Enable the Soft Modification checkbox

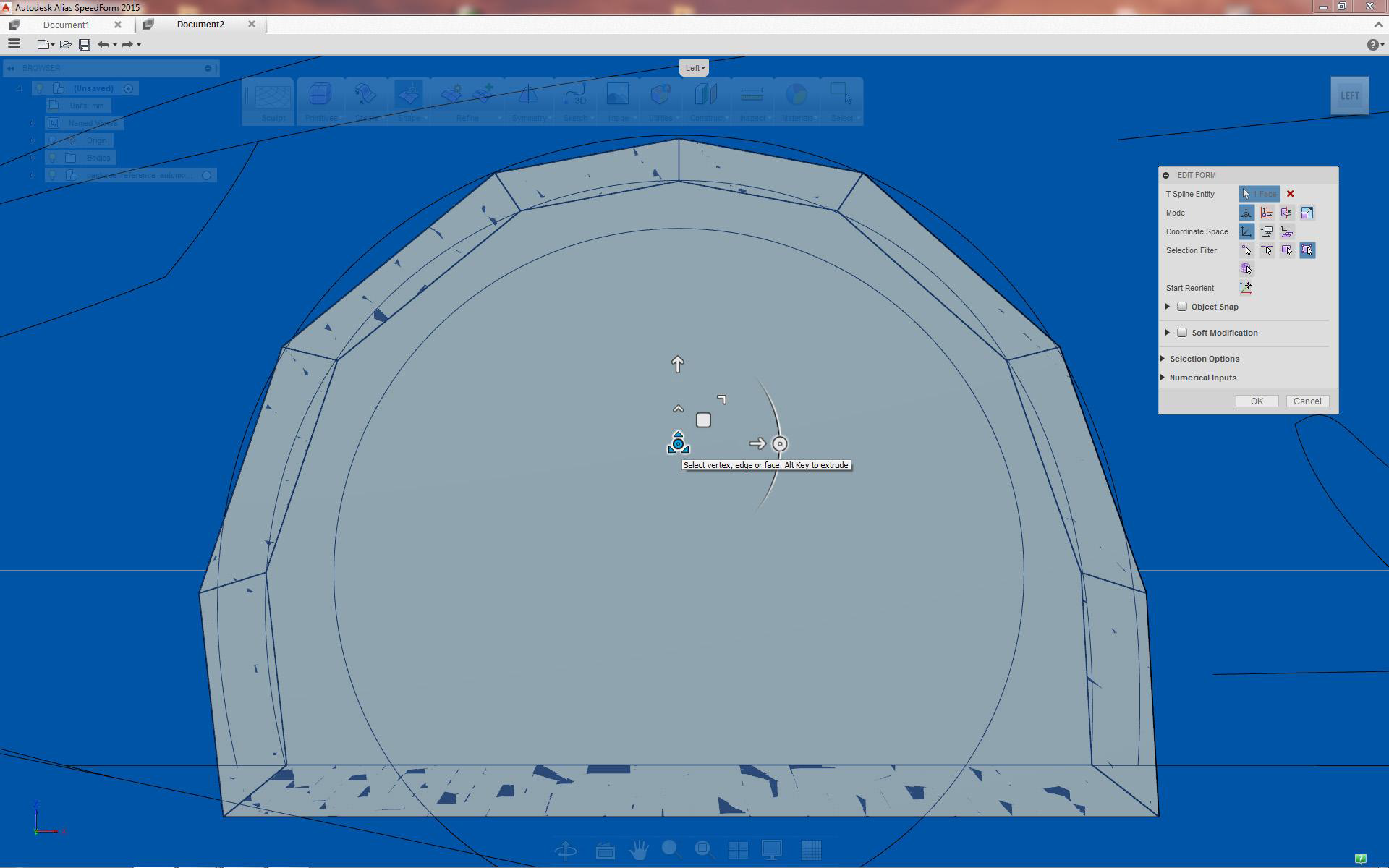tap(1182, 333)
